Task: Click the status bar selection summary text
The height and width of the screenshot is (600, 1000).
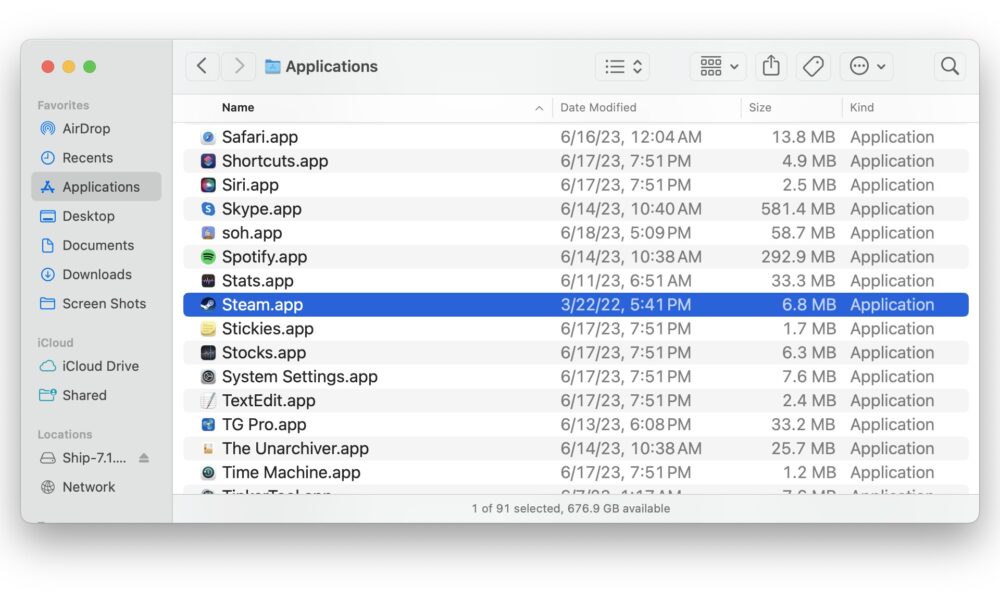Action: [571, 509]
